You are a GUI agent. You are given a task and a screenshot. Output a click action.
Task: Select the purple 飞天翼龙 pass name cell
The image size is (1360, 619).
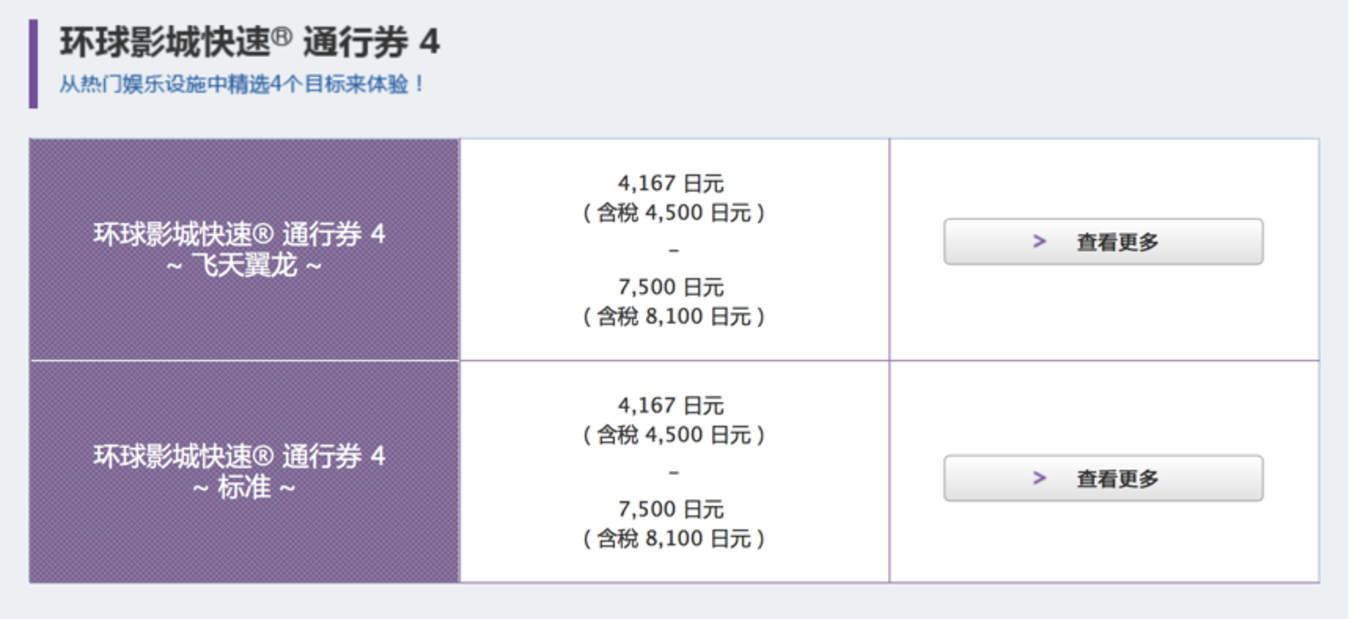click(x=244, y=249)
